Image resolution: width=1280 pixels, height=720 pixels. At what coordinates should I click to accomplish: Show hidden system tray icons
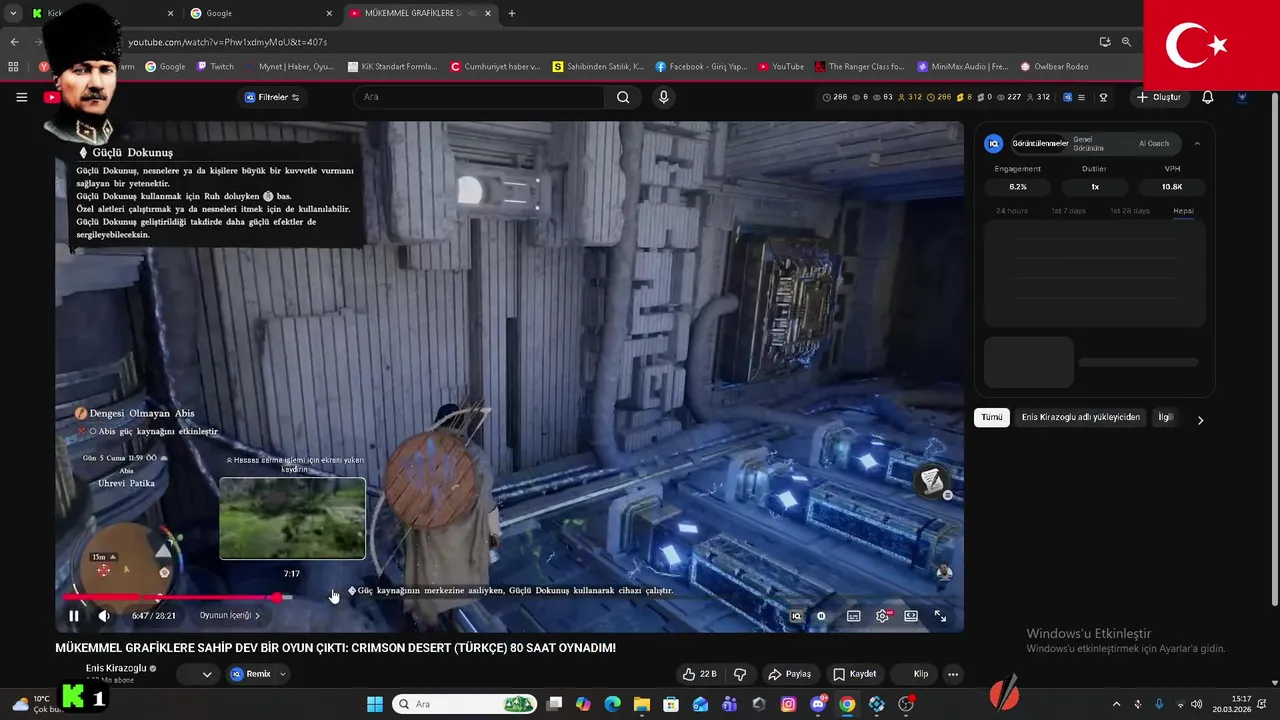(1116, 704)
